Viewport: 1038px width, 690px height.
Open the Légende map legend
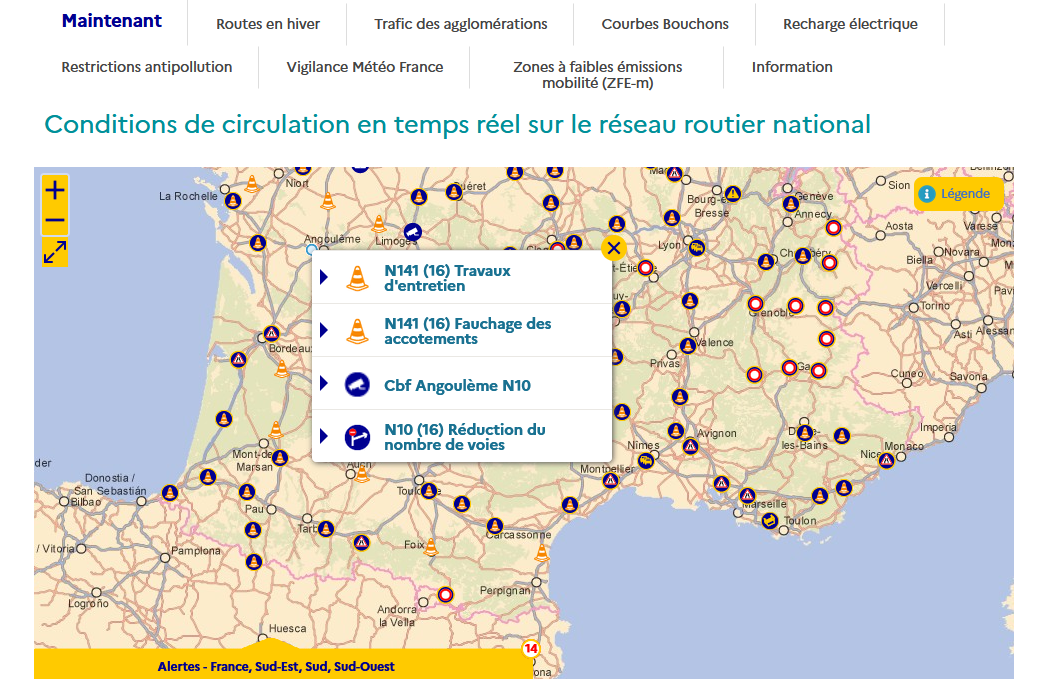[x=957, y=194]
